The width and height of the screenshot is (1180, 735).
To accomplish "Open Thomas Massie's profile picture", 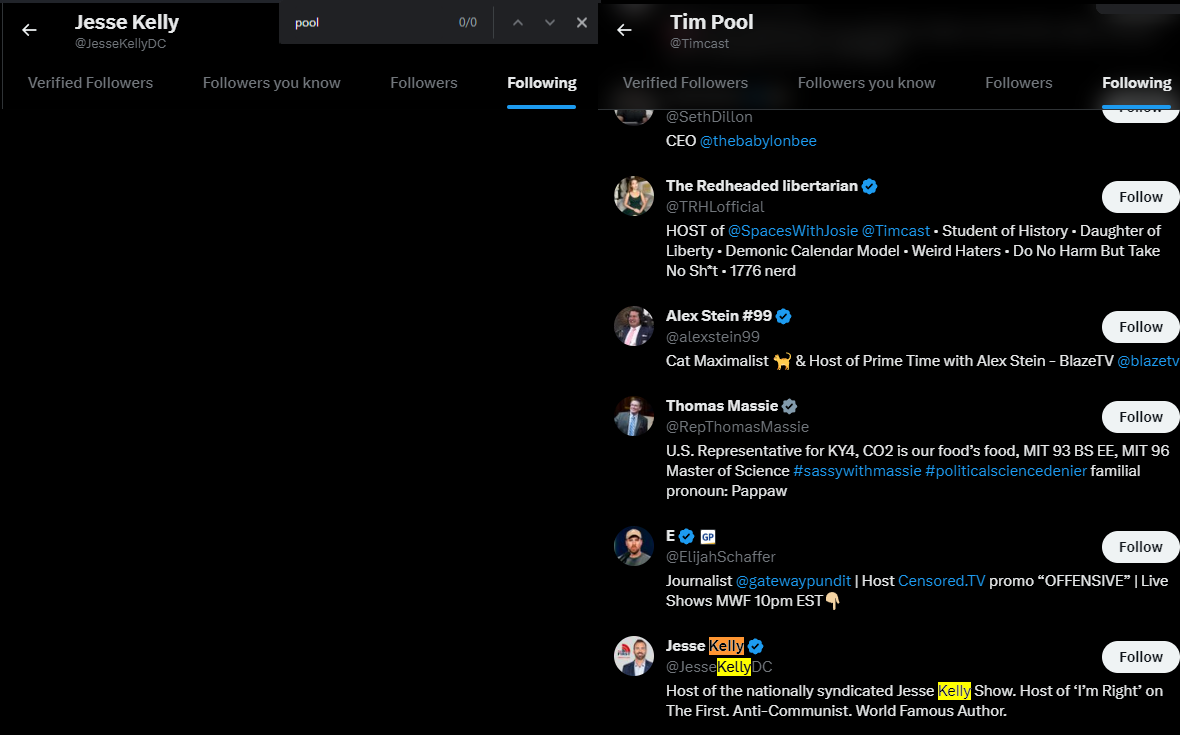I will (x=634, y=416).
